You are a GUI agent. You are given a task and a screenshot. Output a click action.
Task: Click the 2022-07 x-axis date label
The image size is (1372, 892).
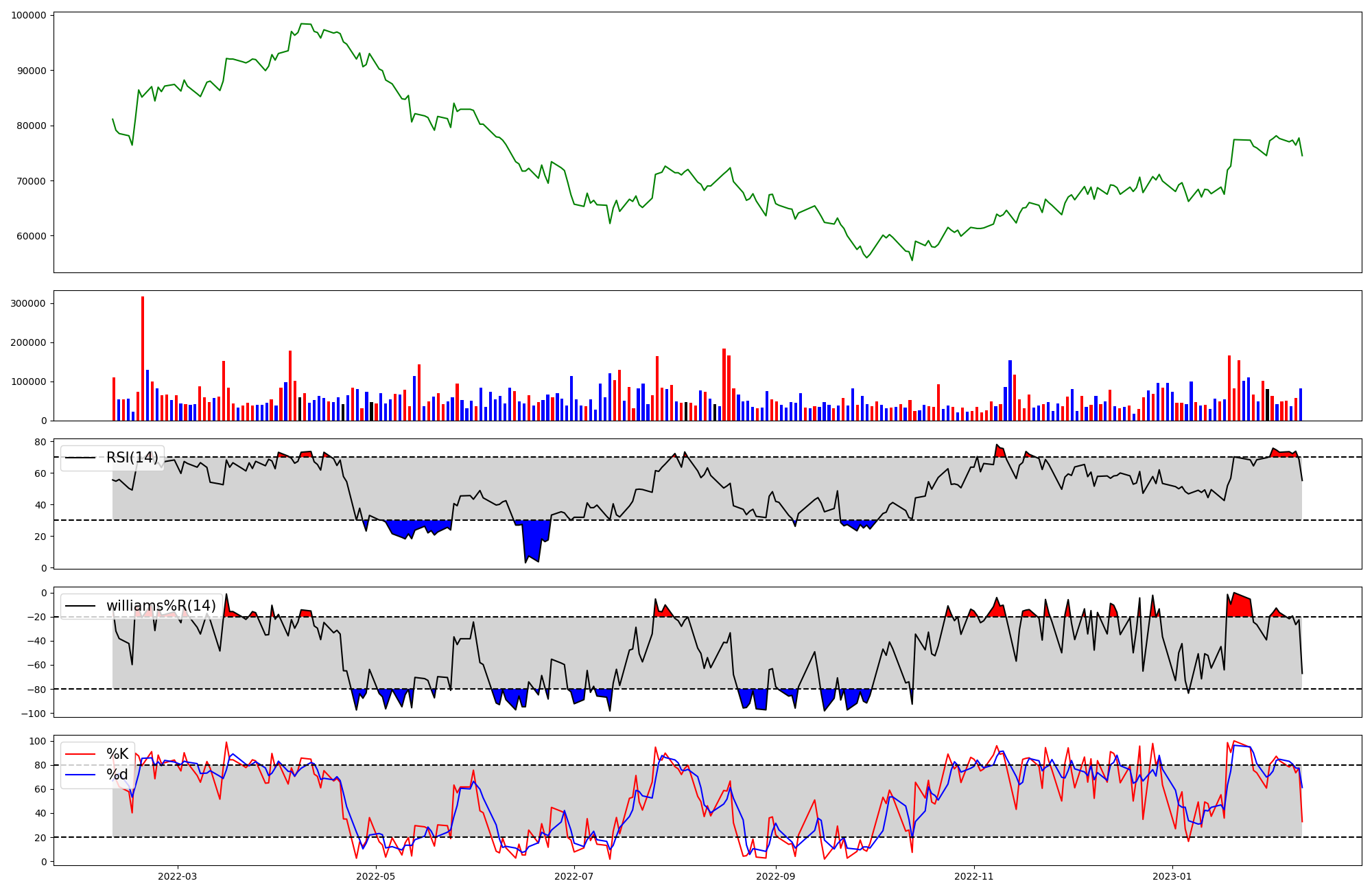(573, 876)
